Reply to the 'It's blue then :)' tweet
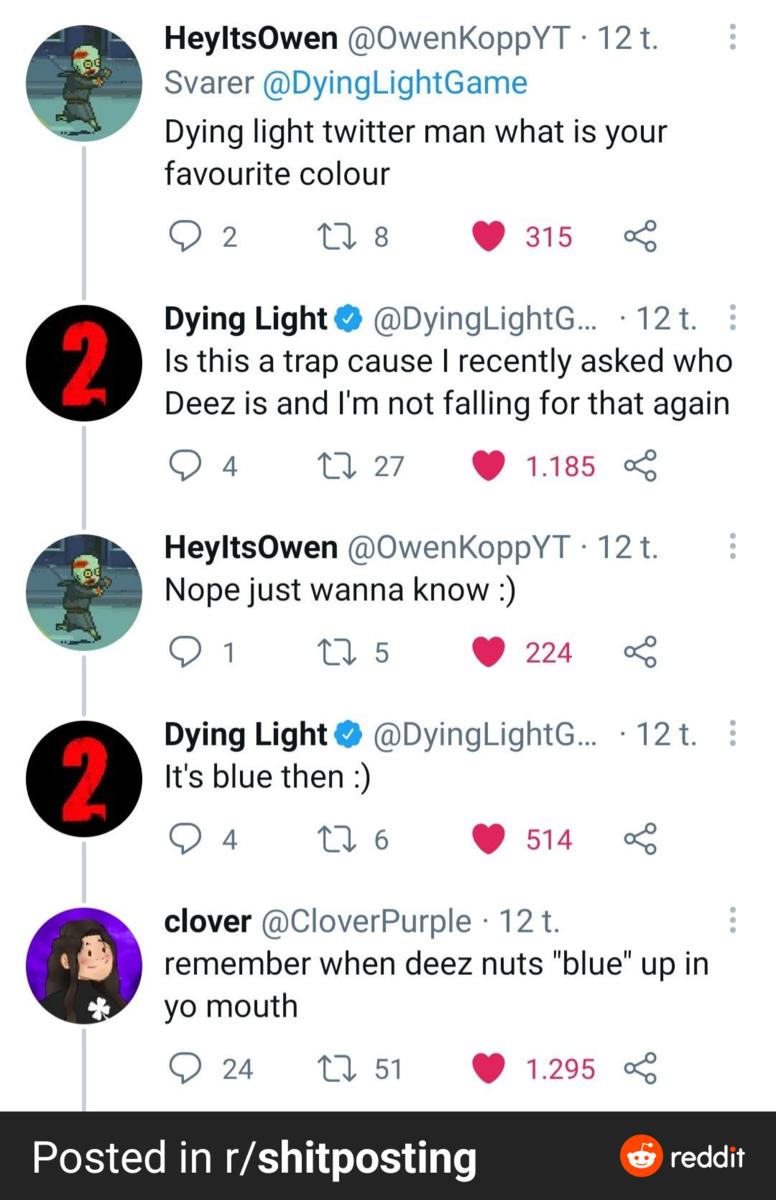 (x=184, y=839)
